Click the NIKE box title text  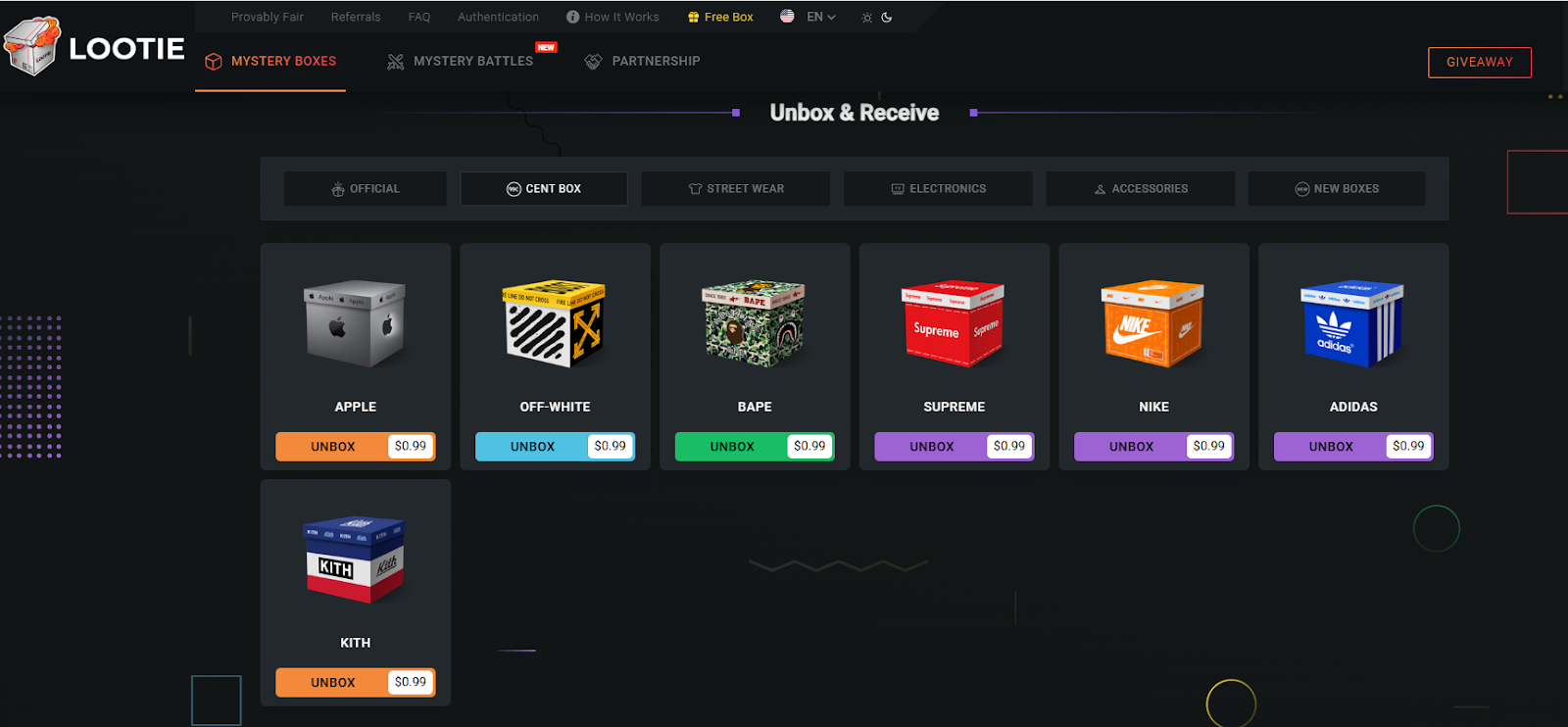(1154, 407)
